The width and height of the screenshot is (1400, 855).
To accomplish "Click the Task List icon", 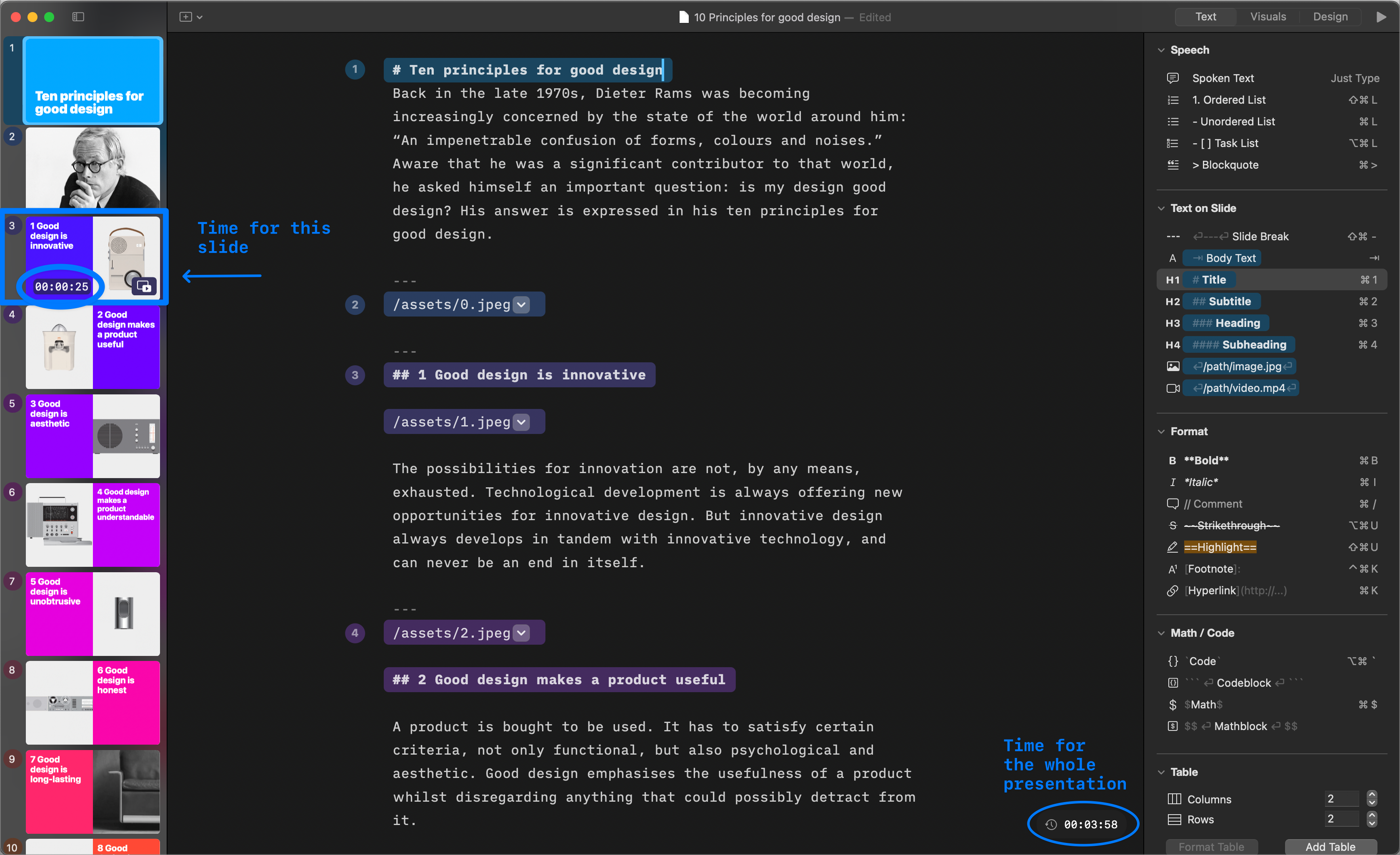I will point(1173,143).
